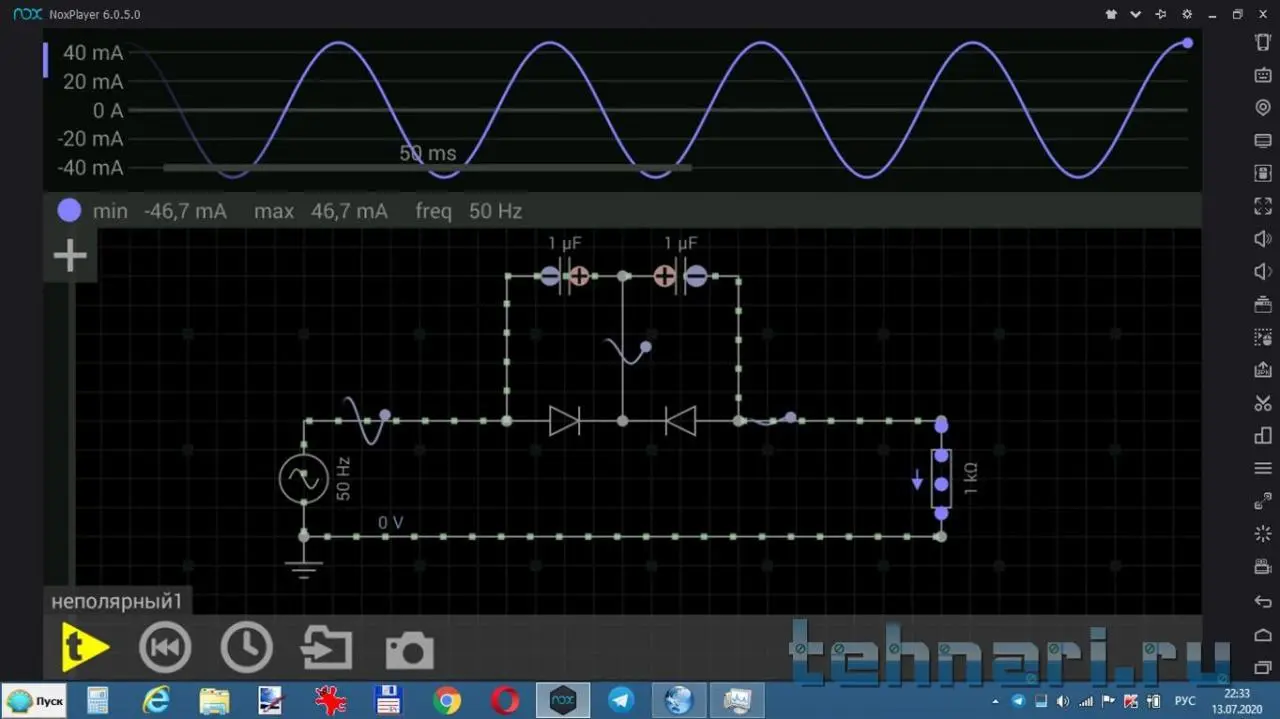Select the right 1 µF capacitor
1280x719 pixels.
pyautogui.click(x=681, y=276)
